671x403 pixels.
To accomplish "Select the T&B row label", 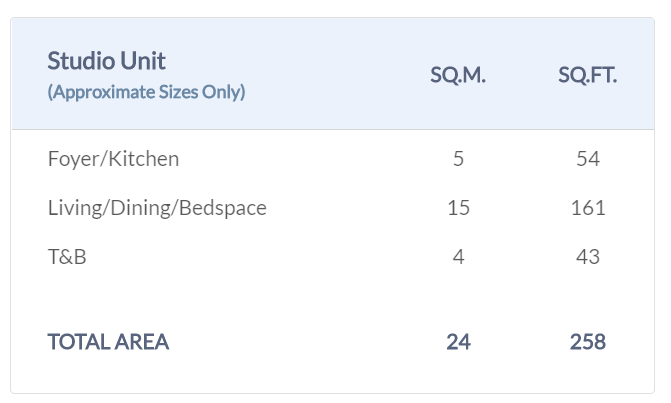I will pos(67,257).
